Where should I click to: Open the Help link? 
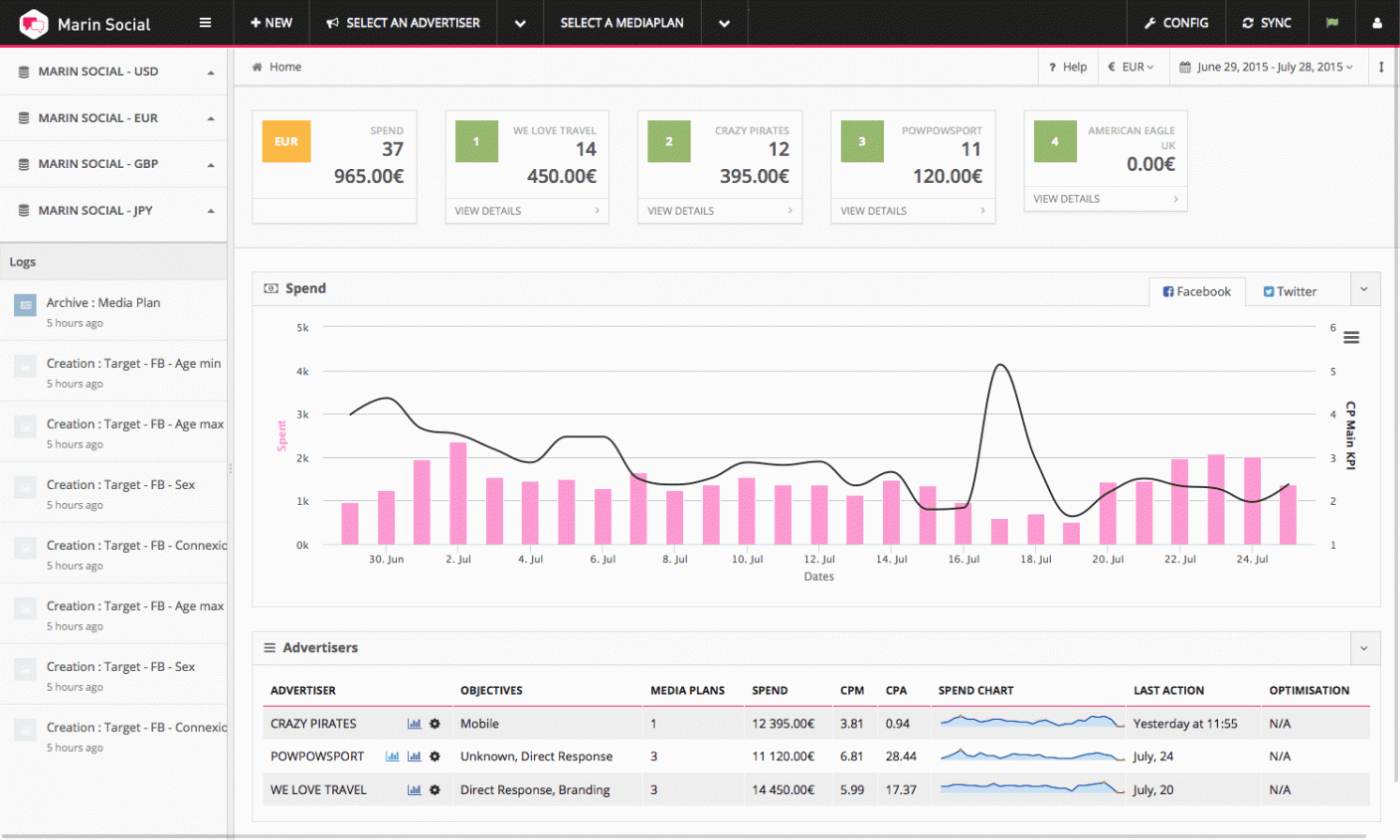tap(1067, 67)
